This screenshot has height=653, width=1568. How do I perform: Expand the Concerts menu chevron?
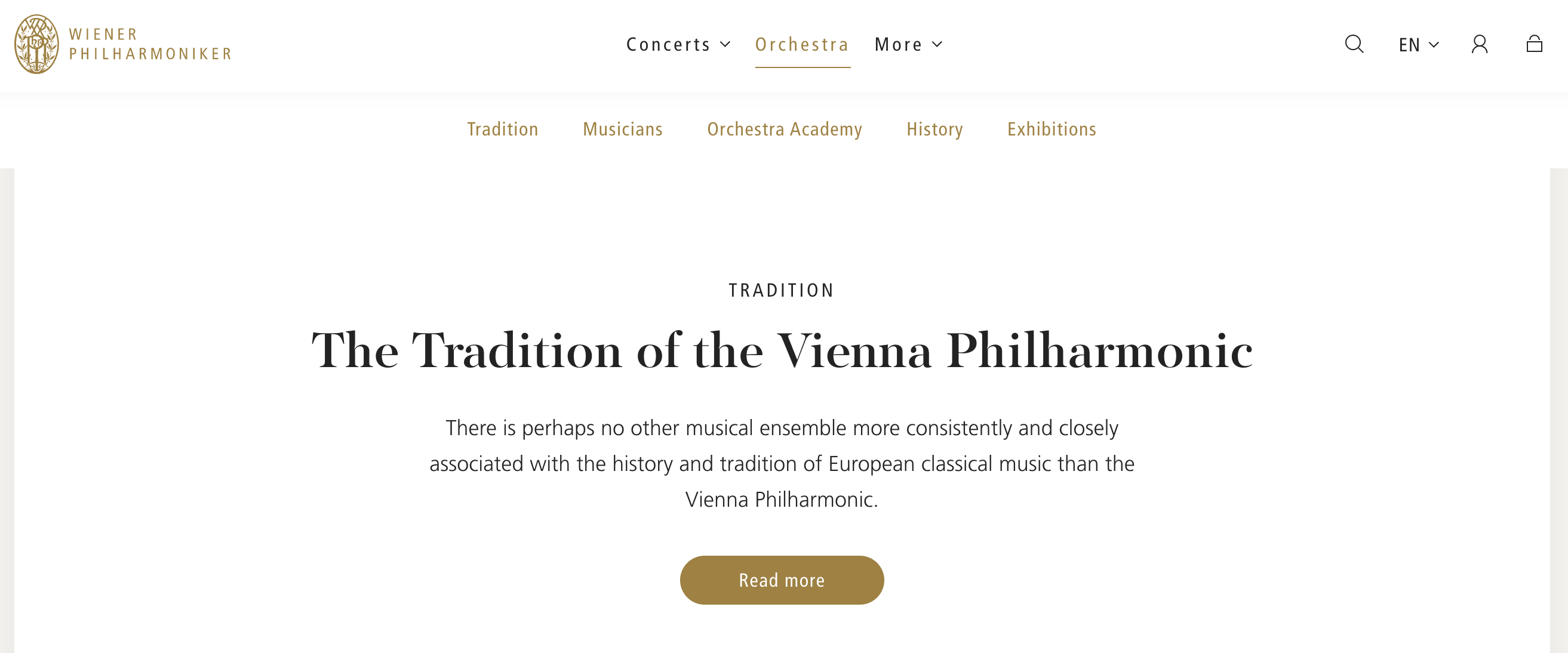[x=725, y=44]
